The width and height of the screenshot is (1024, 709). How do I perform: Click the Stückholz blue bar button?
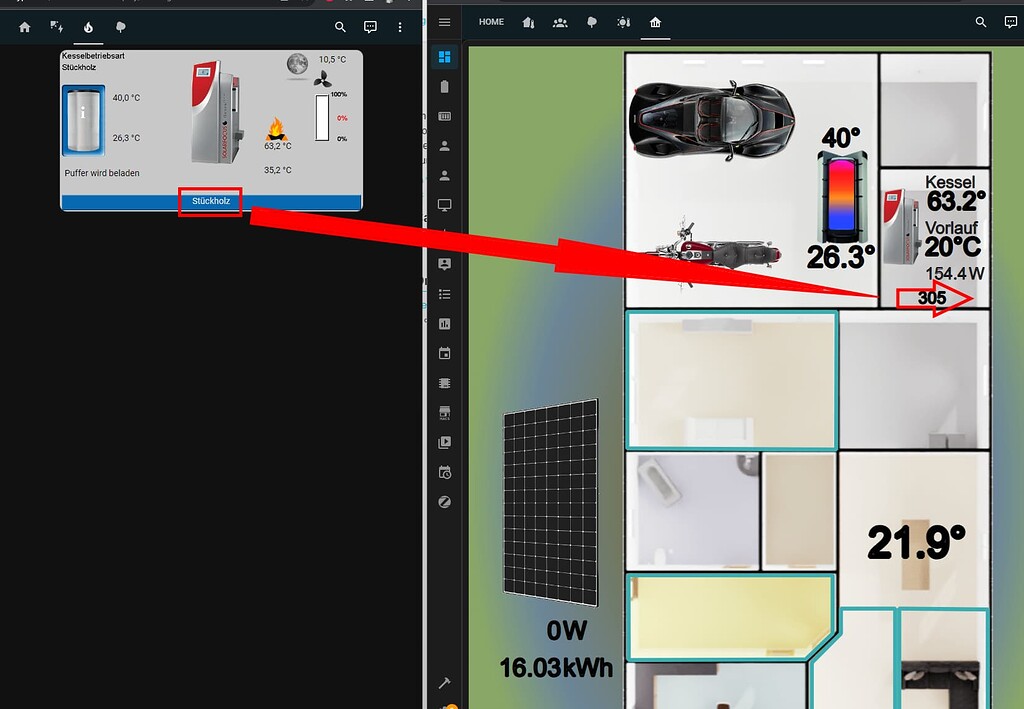[211, 202]
